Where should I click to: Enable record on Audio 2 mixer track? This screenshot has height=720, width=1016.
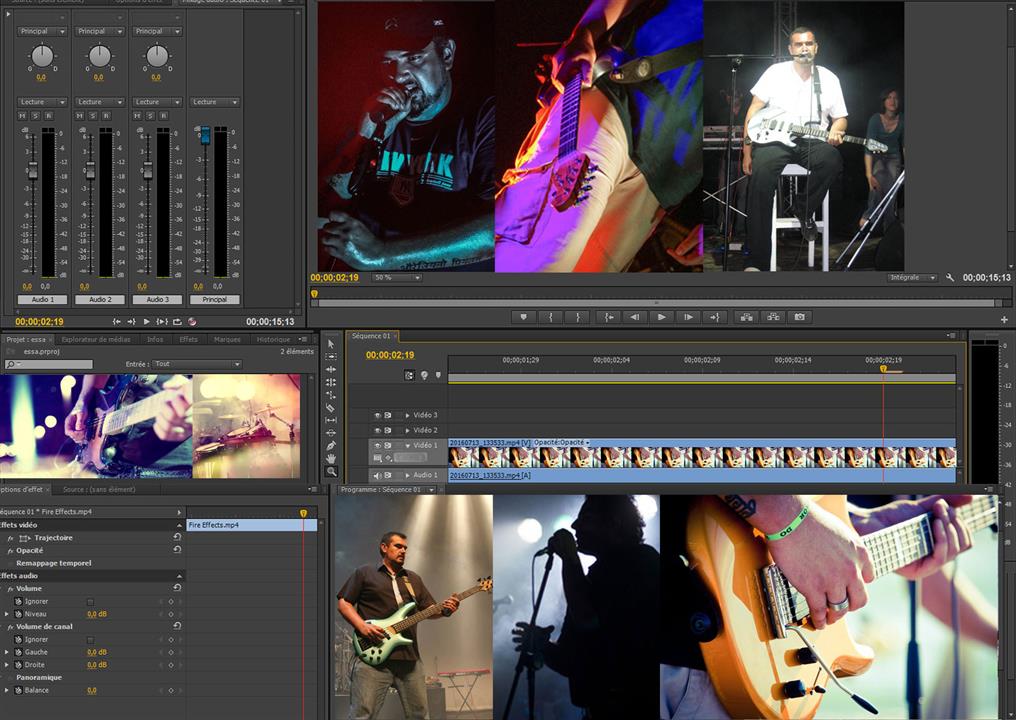(106, 115)
